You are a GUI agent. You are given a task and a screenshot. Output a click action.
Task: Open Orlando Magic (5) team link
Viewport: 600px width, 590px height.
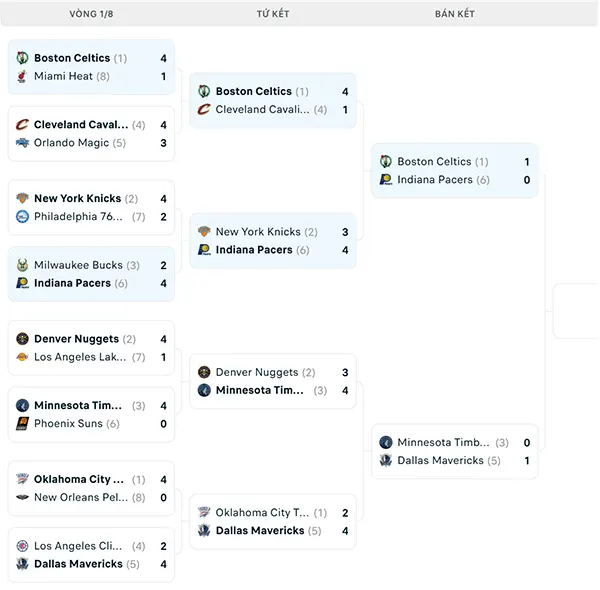[80, 143]
